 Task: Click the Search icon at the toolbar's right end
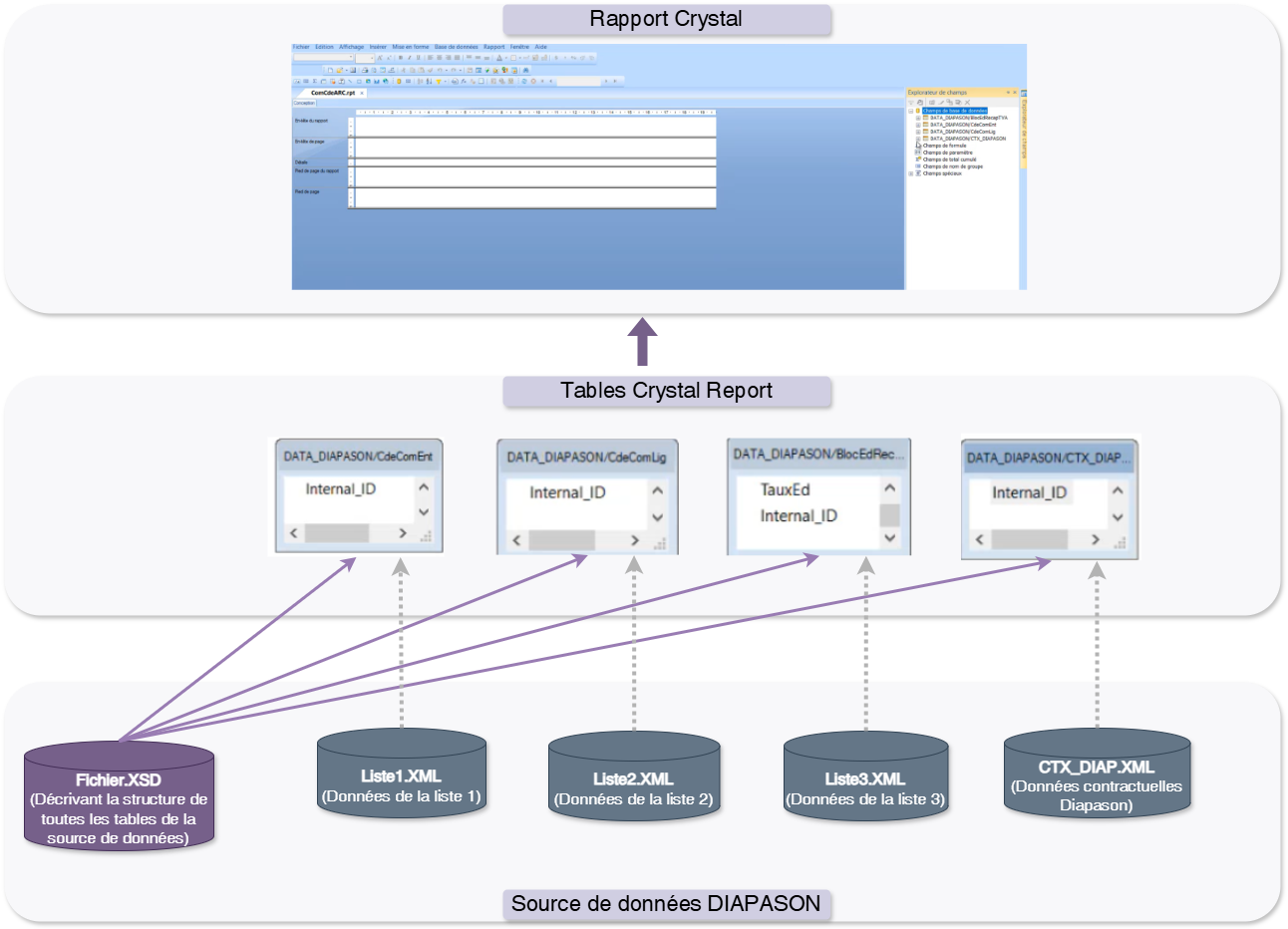(x=525, y=72)
